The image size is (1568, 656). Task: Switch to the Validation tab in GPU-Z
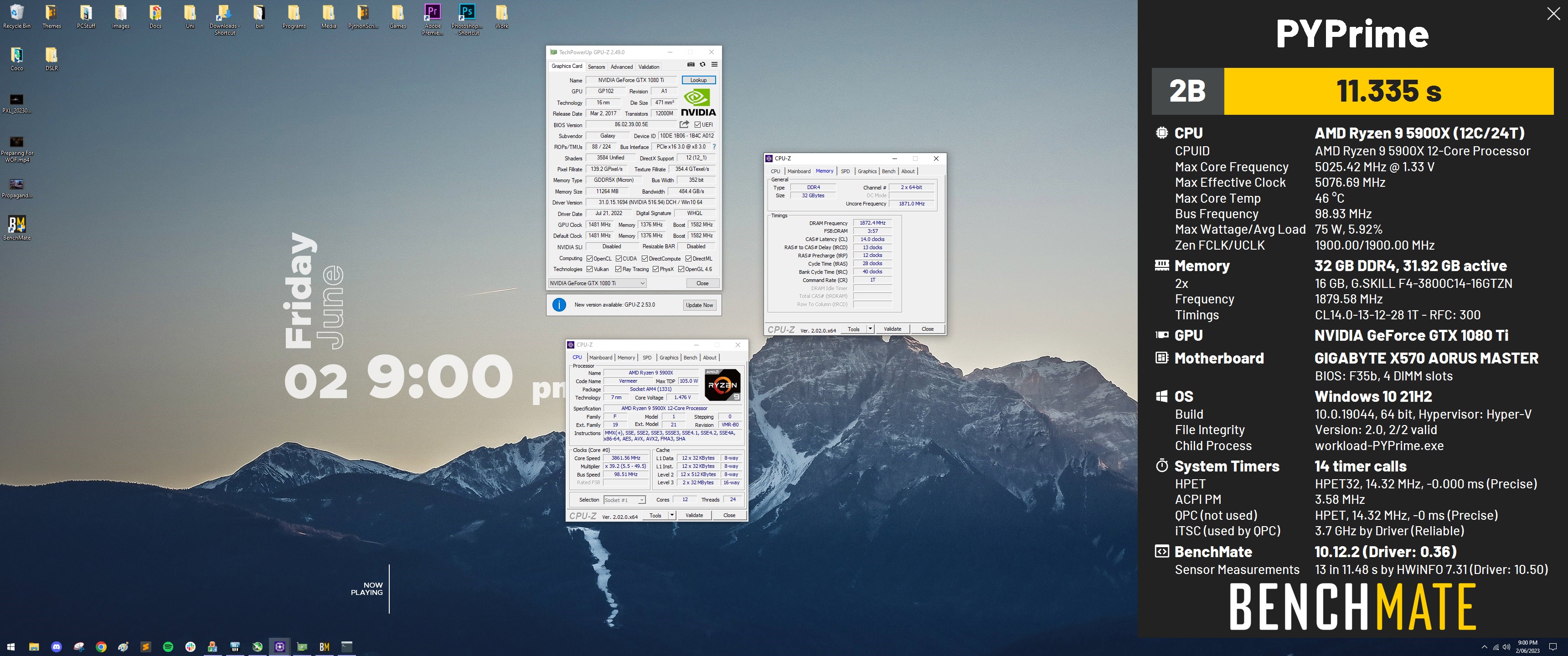click(648, 67)
